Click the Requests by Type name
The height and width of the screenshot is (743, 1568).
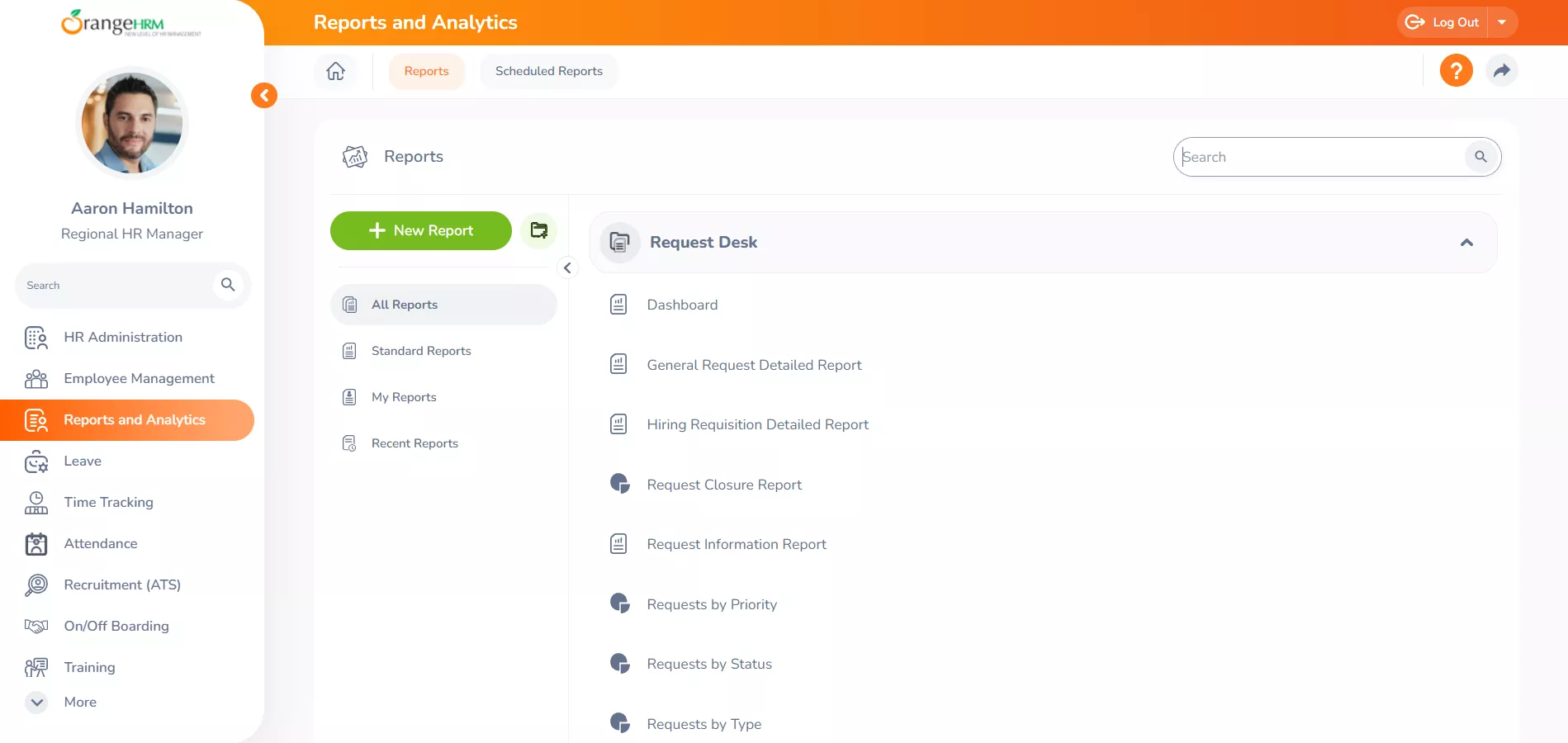703,724
